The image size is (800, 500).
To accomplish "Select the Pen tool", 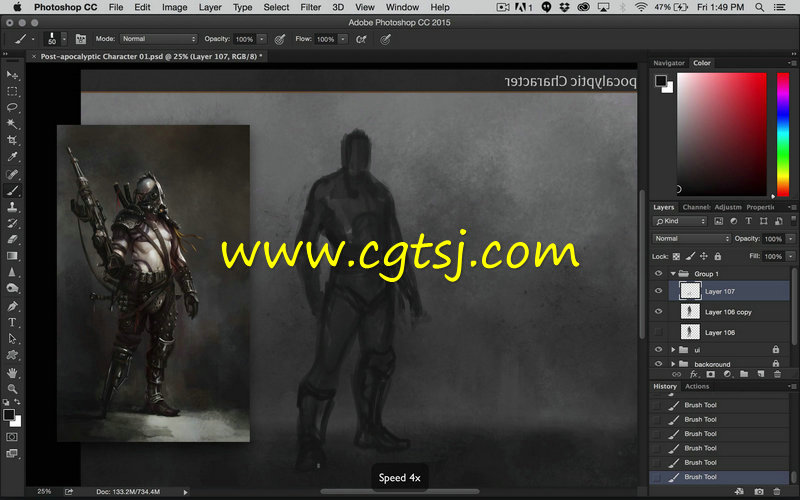I will (12, 306).
